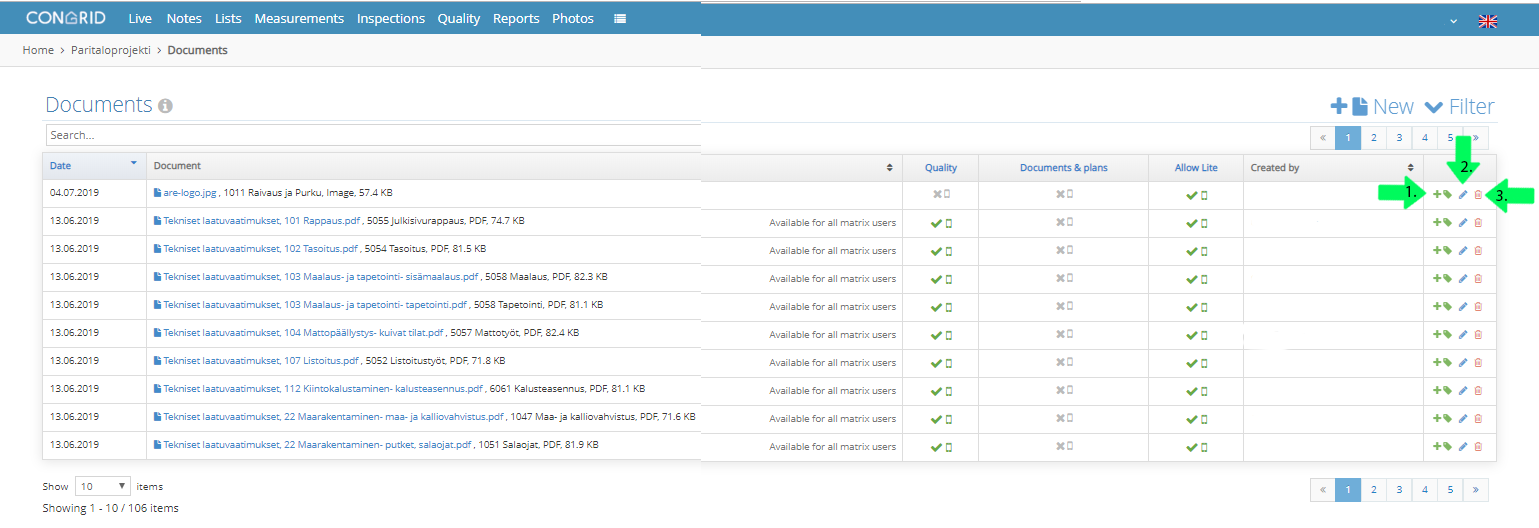Open the list-view menu icon after Photos
This screenshot has height=528, width=1539.
[x=620, y=18]
